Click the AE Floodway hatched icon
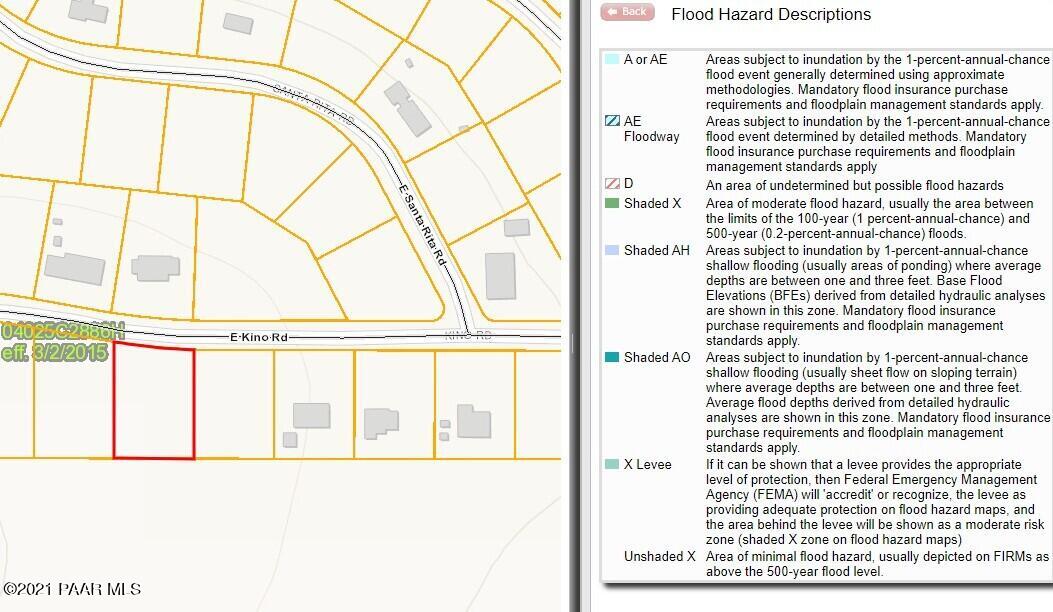 tap(612, 121)
